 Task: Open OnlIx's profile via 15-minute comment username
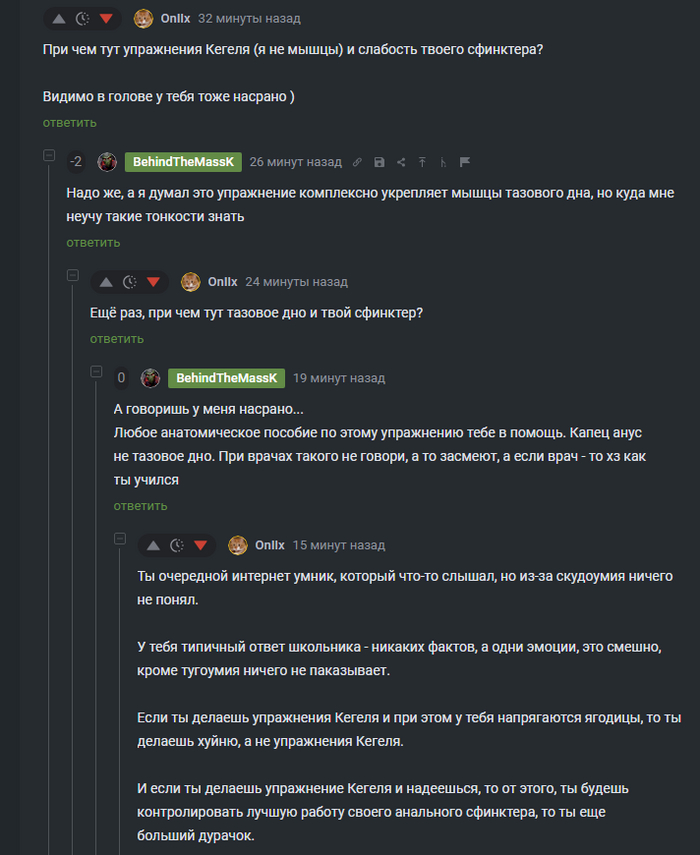click(x=269, y=545)
